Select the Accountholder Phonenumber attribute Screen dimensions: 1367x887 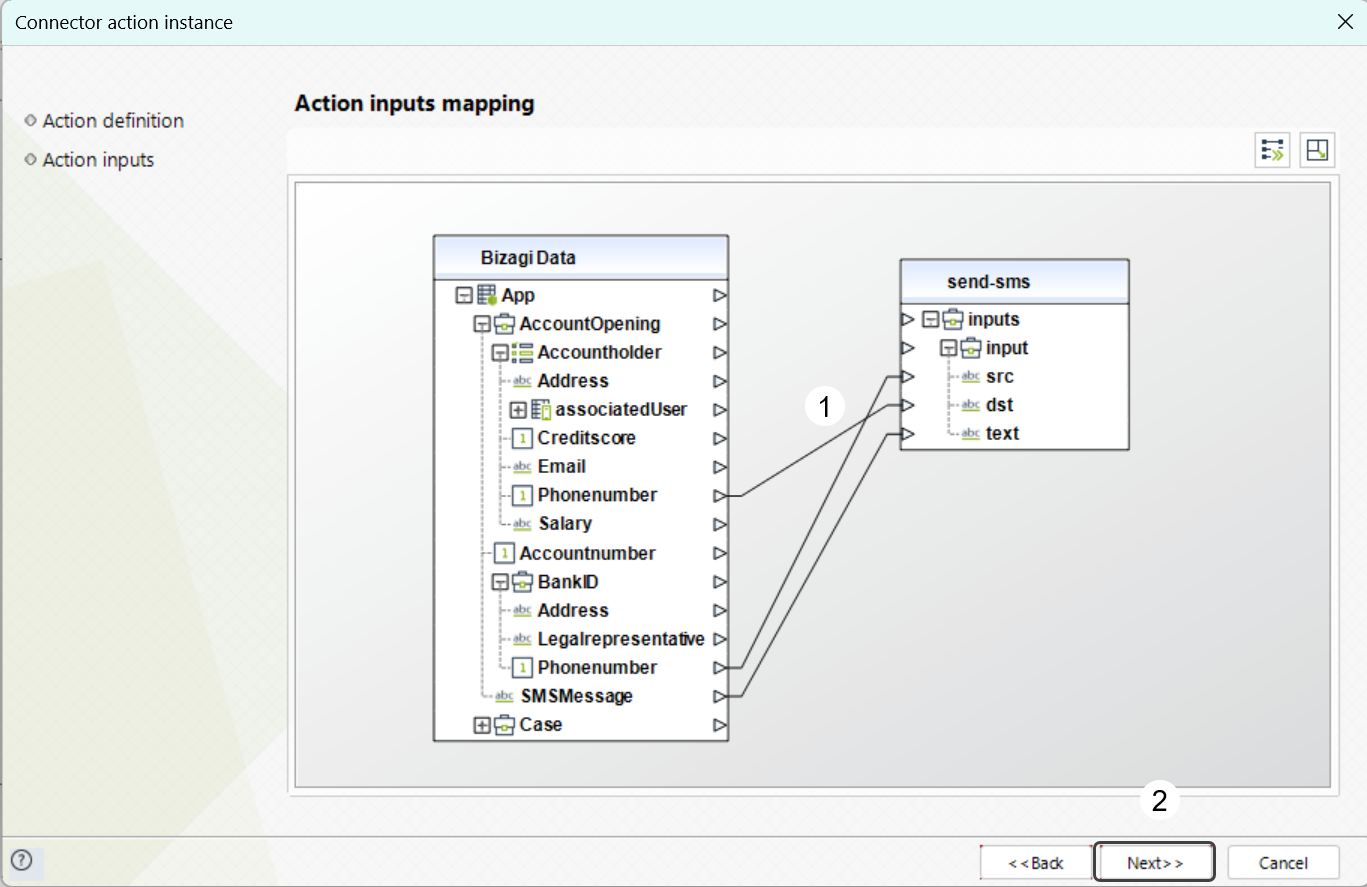click(597, 495)
